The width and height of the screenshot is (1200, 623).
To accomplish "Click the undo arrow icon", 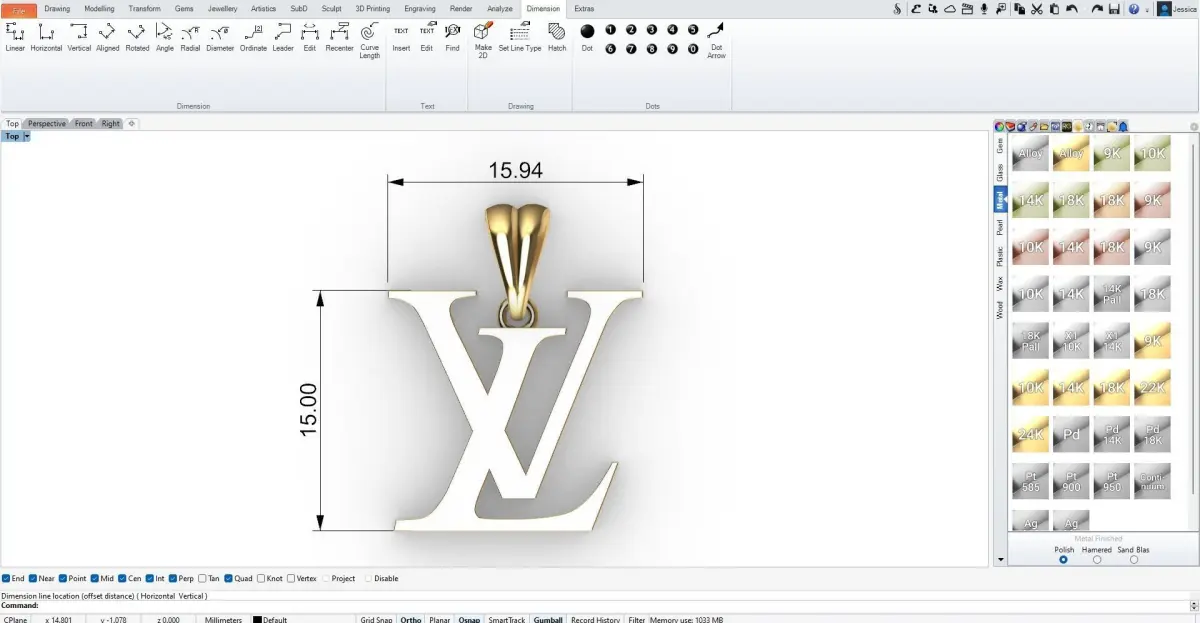I will (x=1072, y=9).
